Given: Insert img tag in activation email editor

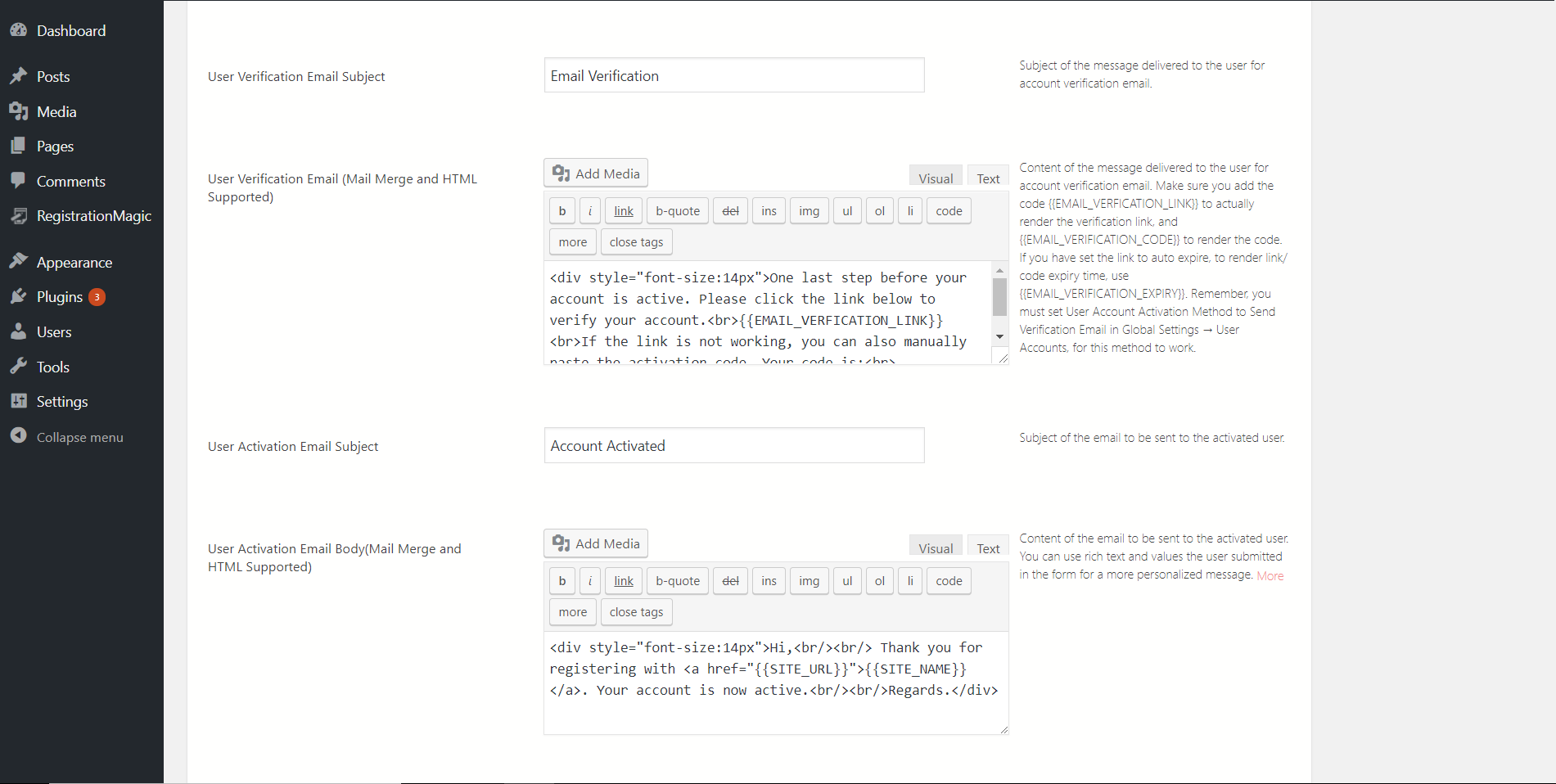Looking at the screenshot, I should click(809, 581).
